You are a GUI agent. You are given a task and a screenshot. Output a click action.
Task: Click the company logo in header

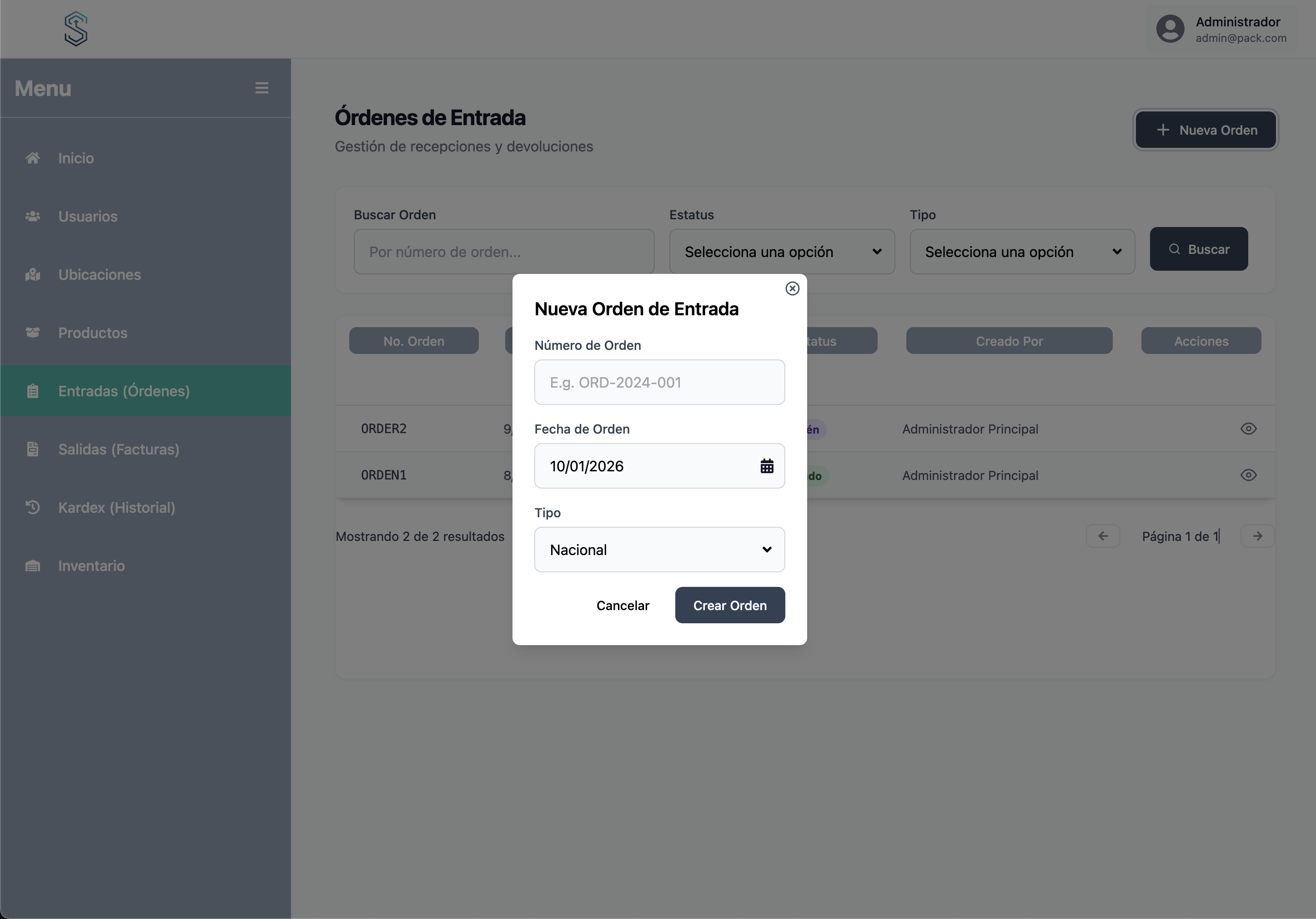pyautogui.click(x=75, y=29)
